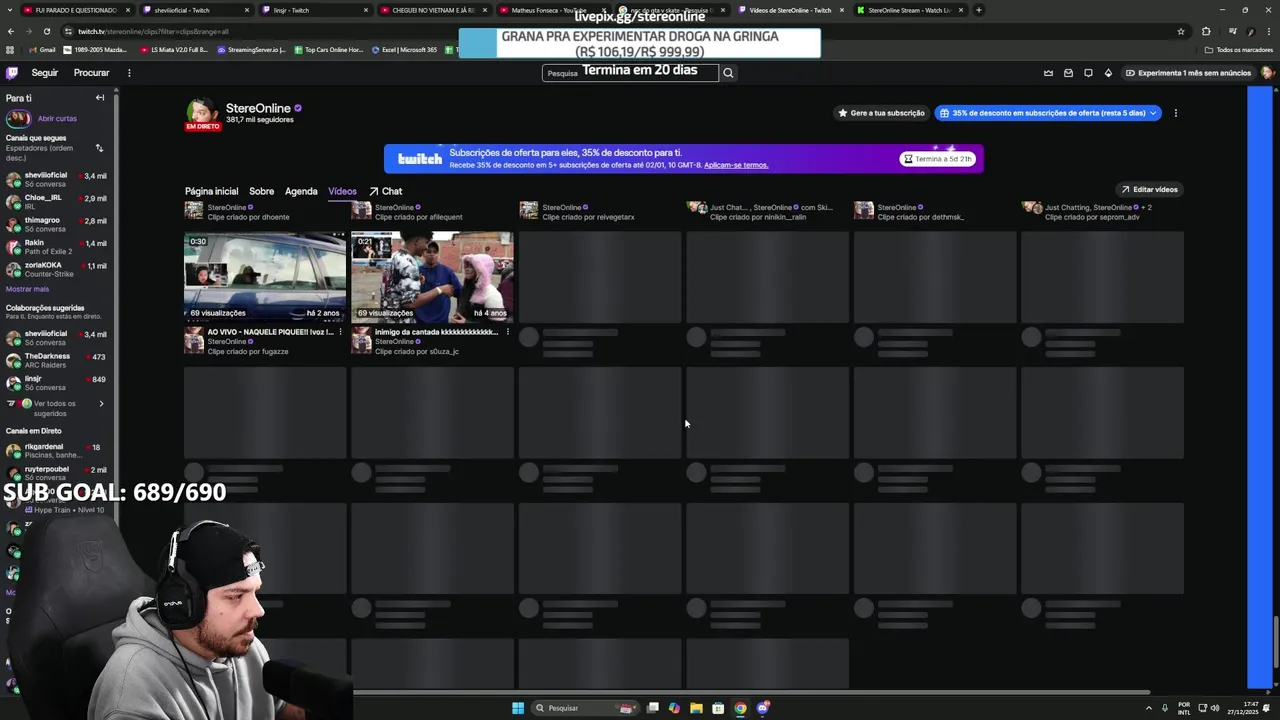
Task: Open the inimigo da cantada clip thumbnail
Action: tap(432, 277)
